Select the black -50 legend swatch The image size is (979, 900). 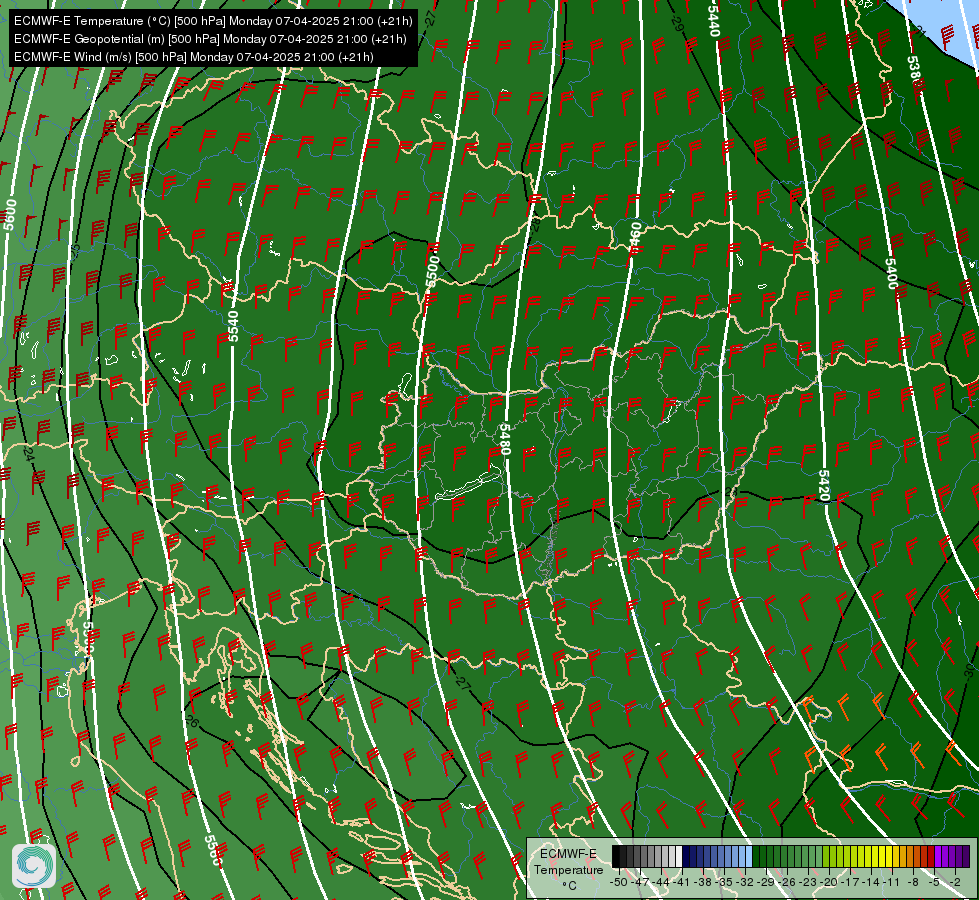pyautogui.click(x=616, y=856)
